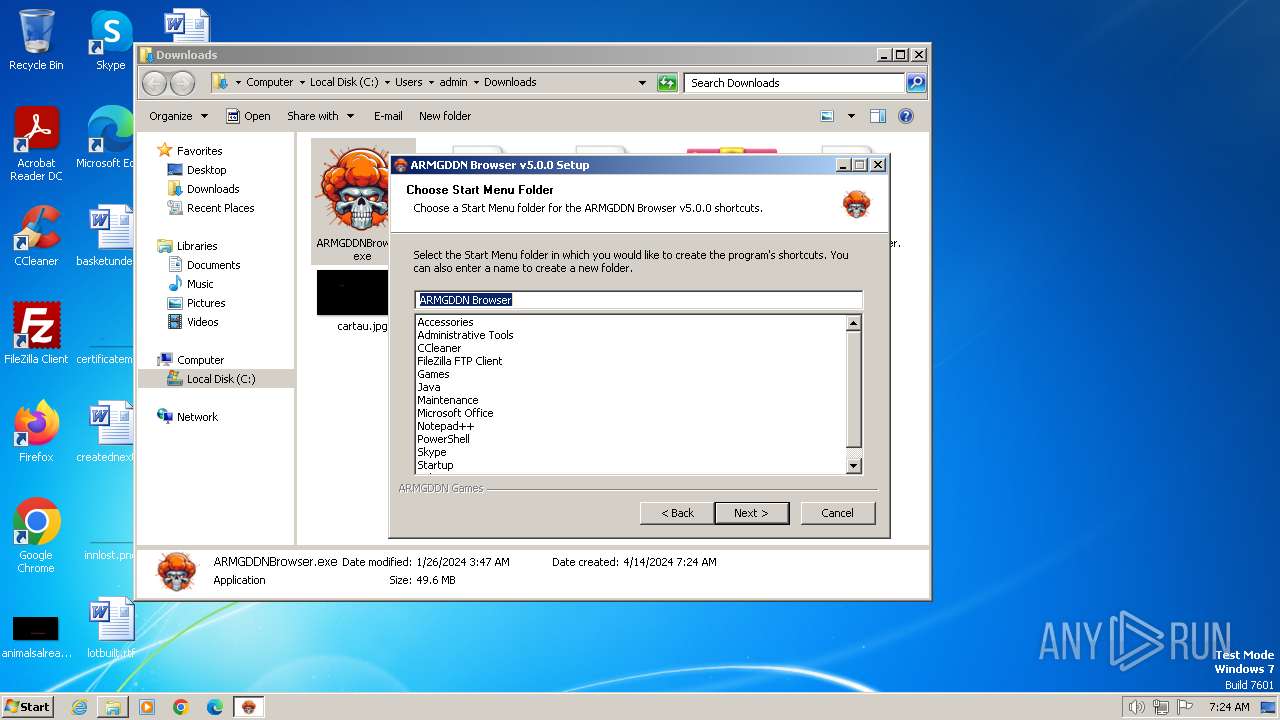This screenshot has width=1280, height=720.
Task: Select Startup in the folder list
Action: point(435,465)
